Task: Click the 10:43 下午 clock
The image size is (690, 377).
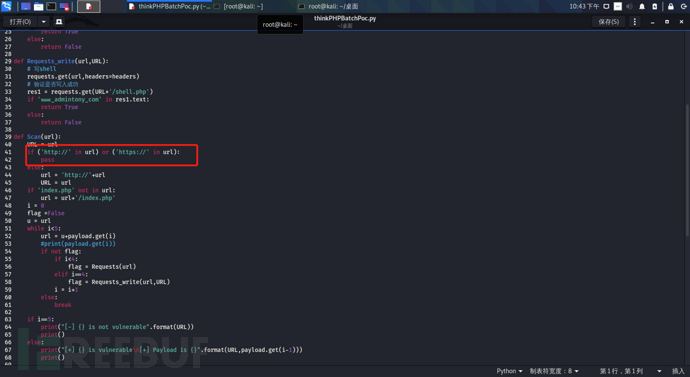Action: tap(584, 7)
